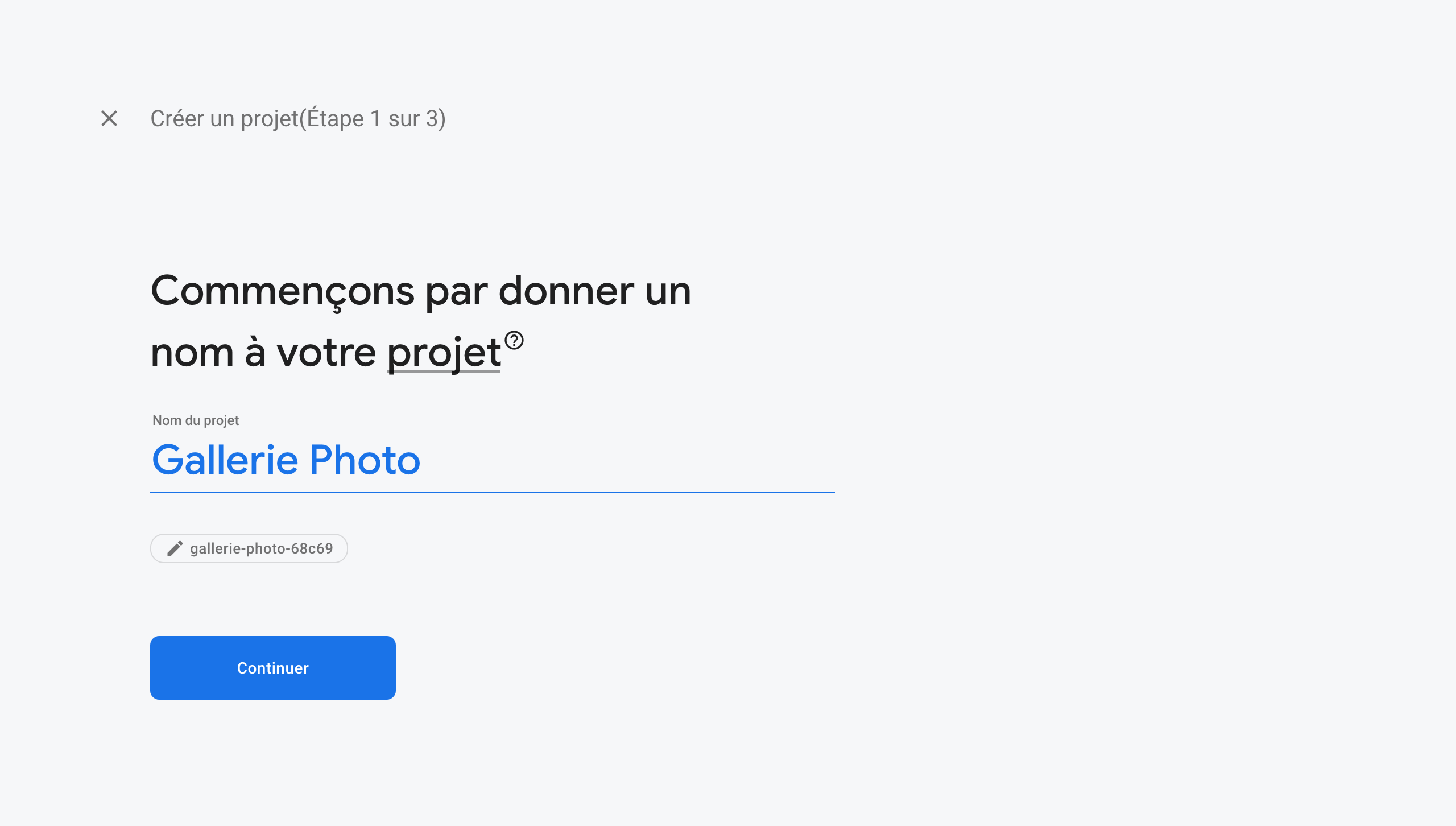Click Continuer to proceed to step 2
Viewport: 1456px width, 826px height.
272,667
